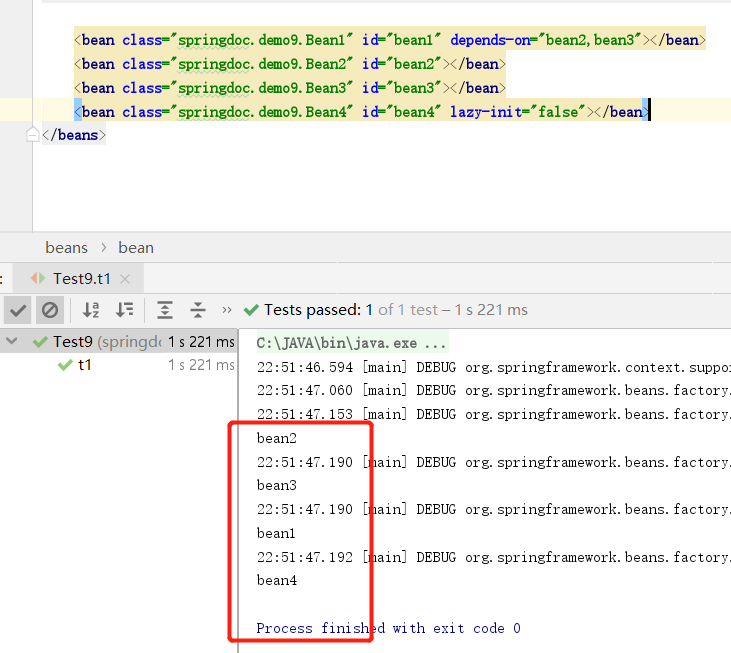The height and width of the screenshot is (653, 731).
Task: Collapse all test nodes icon
Action: coord(198,310)
